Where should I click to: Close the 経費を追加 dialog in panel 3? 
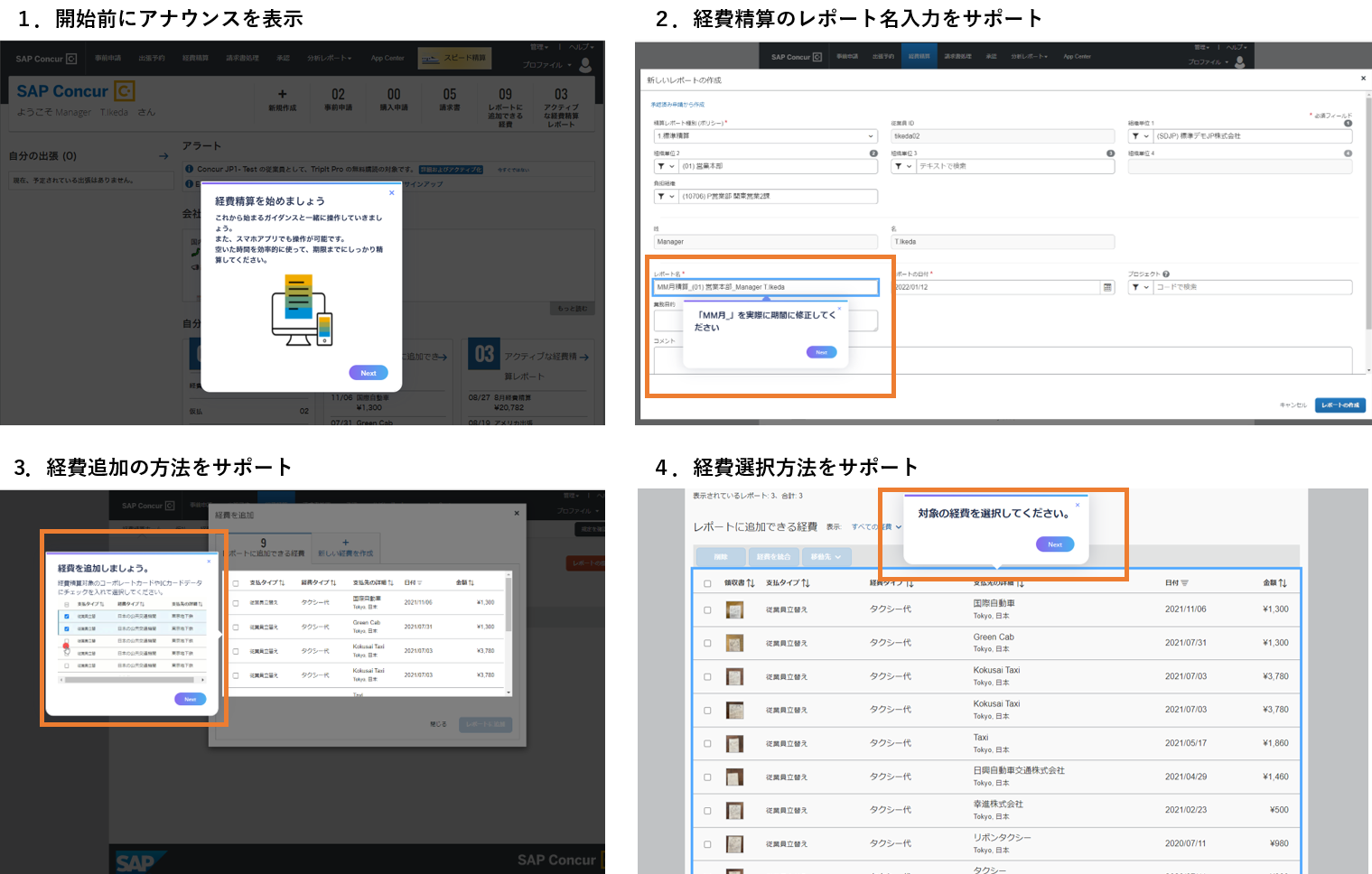tap(517, 513)
